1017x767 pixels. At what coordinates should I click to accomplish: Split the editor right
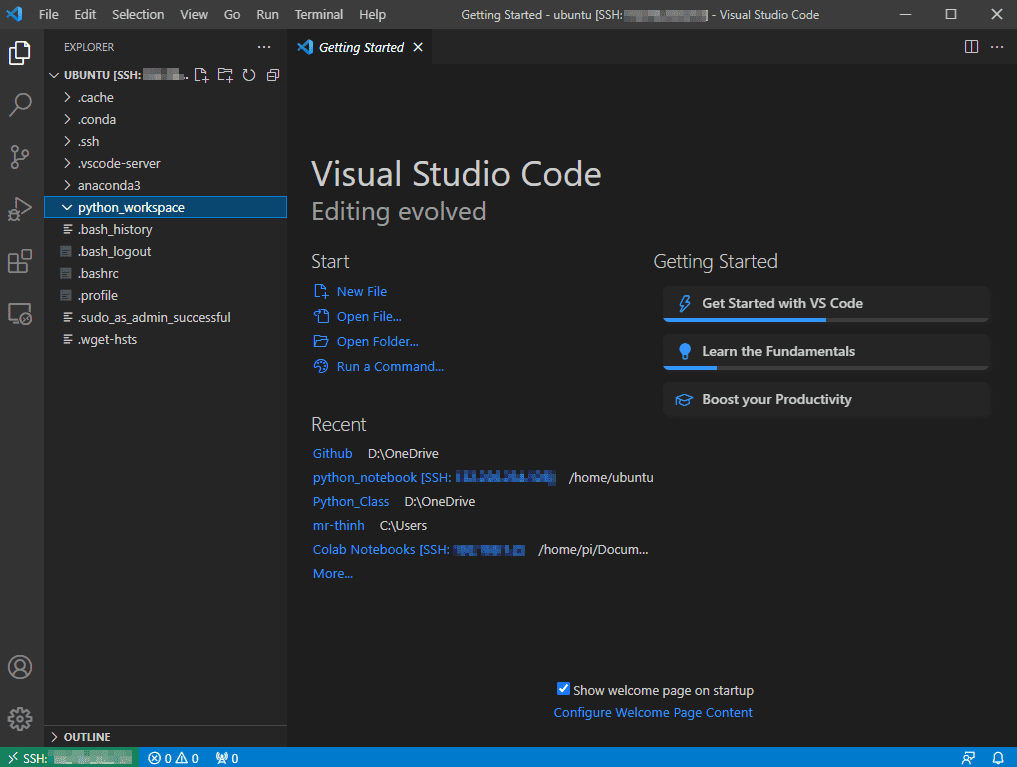coord(971,47)
